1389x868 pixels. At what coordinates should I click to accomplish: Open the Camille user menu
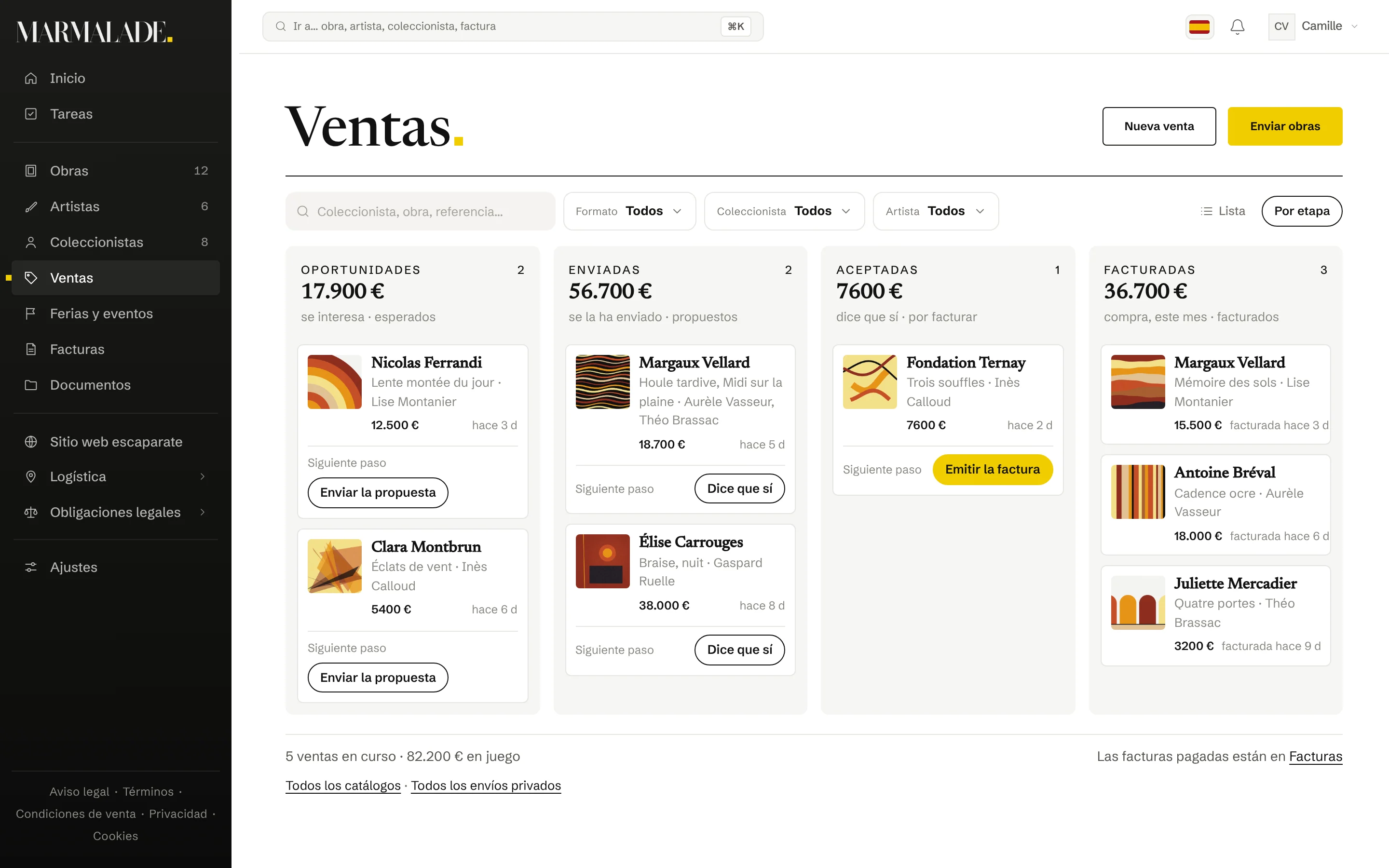(1313, 27)
